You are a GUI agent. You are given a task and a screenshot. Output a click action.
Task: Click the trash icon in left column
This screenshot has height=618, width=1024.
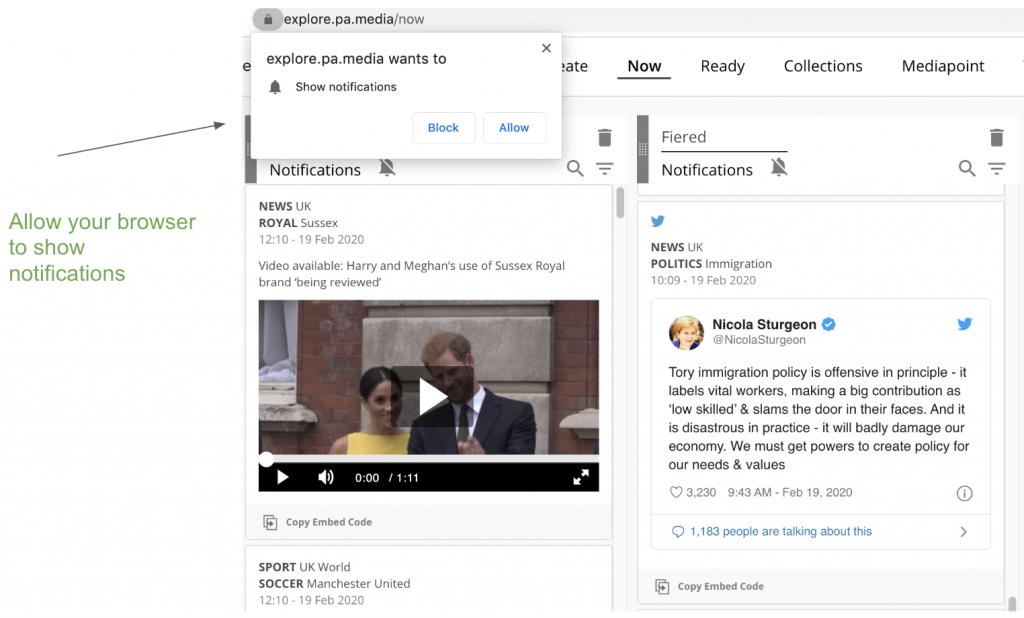point(604,138)
